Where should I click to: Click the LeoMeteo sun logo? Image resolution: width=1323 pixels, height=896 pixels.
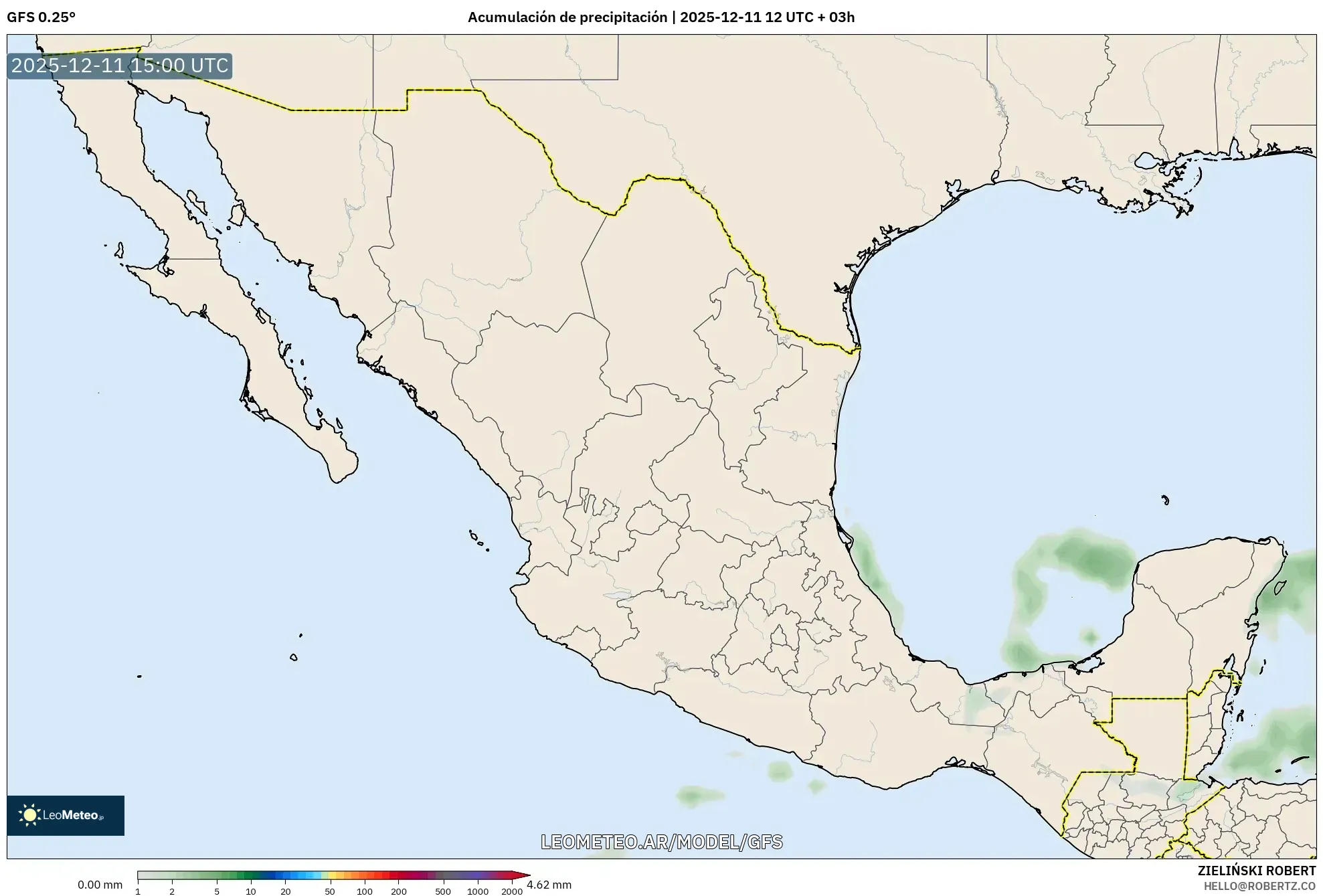(29, 815)
